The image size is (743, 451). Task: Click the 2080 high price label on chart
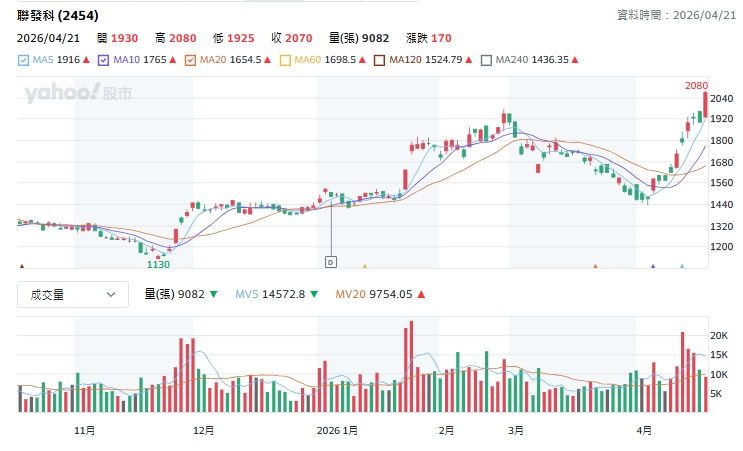696,86
